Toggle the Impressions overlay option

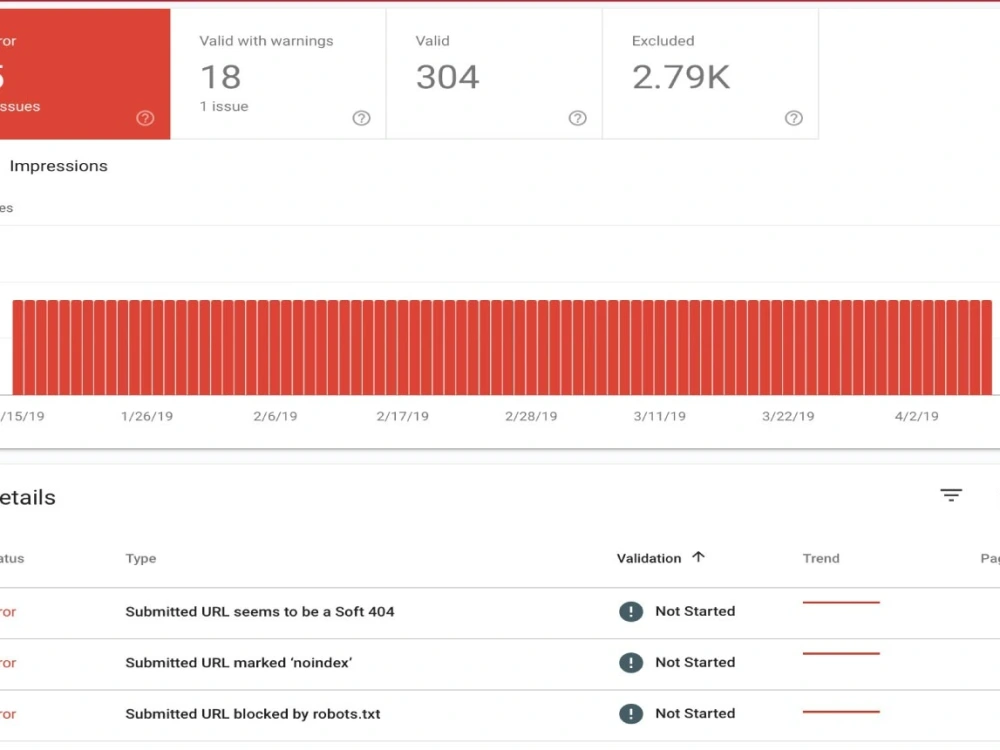click(58, 166)
